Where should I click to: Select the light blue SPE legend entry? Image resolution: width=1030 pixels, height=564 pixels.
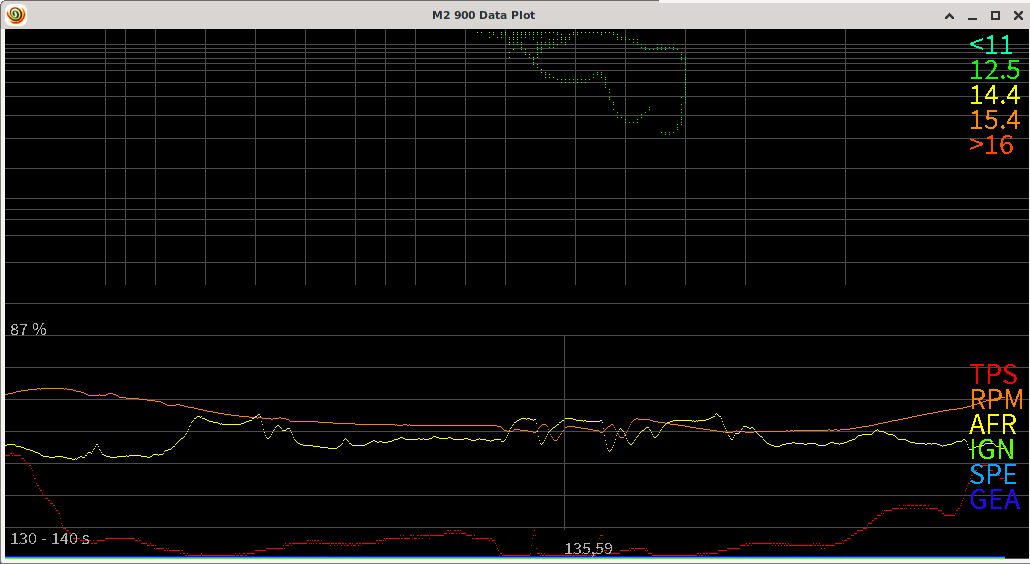point(993,475)
